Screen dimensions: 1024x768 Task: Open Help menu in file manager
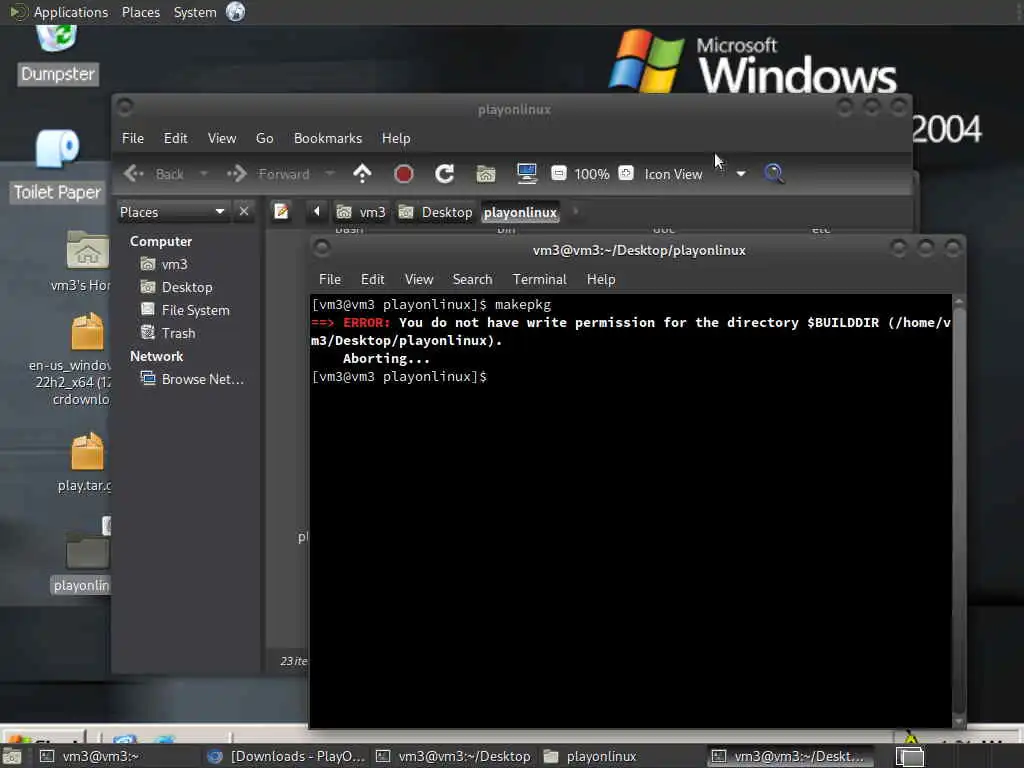[x=396, y=138]
